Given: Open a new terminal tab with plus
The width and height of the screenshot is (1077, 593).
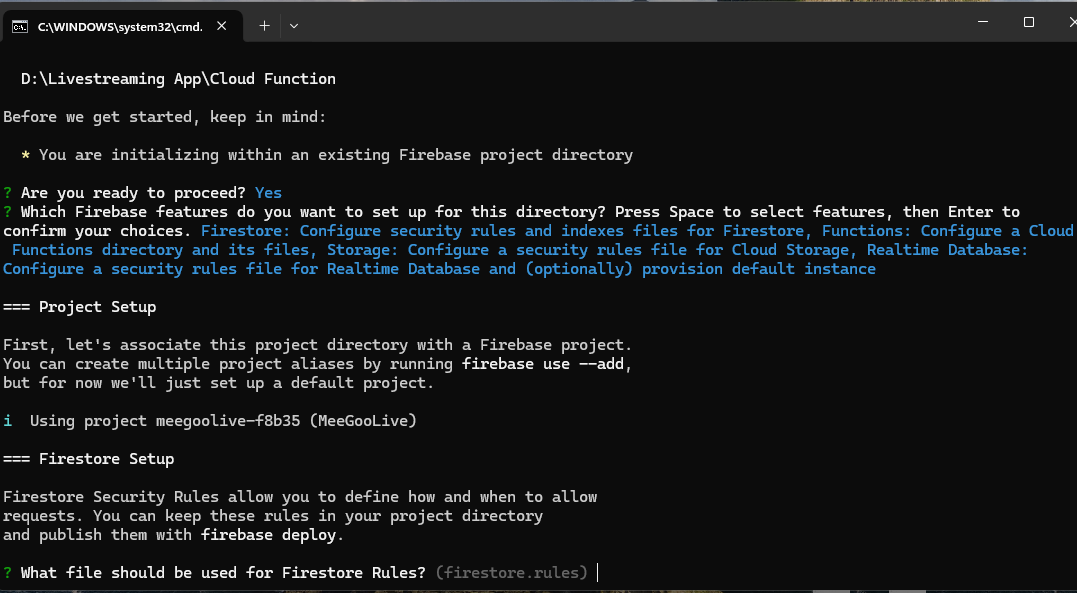Looking at the screenshot, I should click(x=264, y=26).
